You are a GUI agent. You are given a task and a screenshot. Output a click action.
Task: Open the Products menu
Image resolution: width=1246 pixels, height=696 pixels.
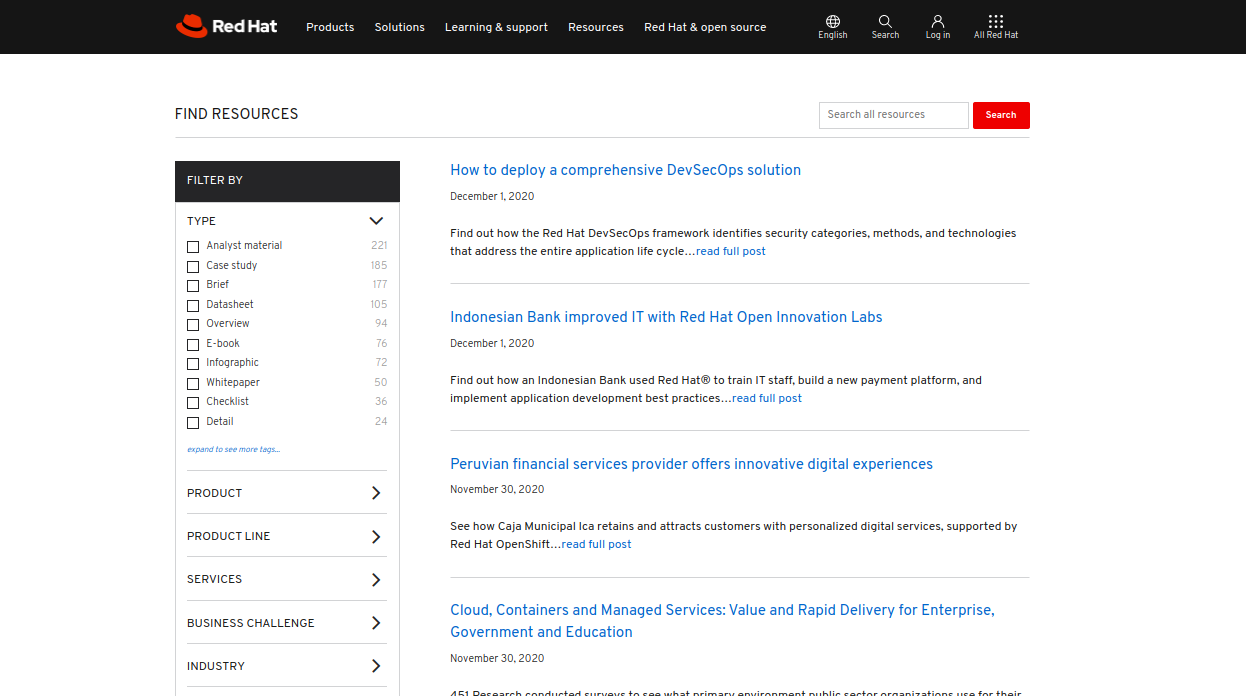click(x=330, y=27)
